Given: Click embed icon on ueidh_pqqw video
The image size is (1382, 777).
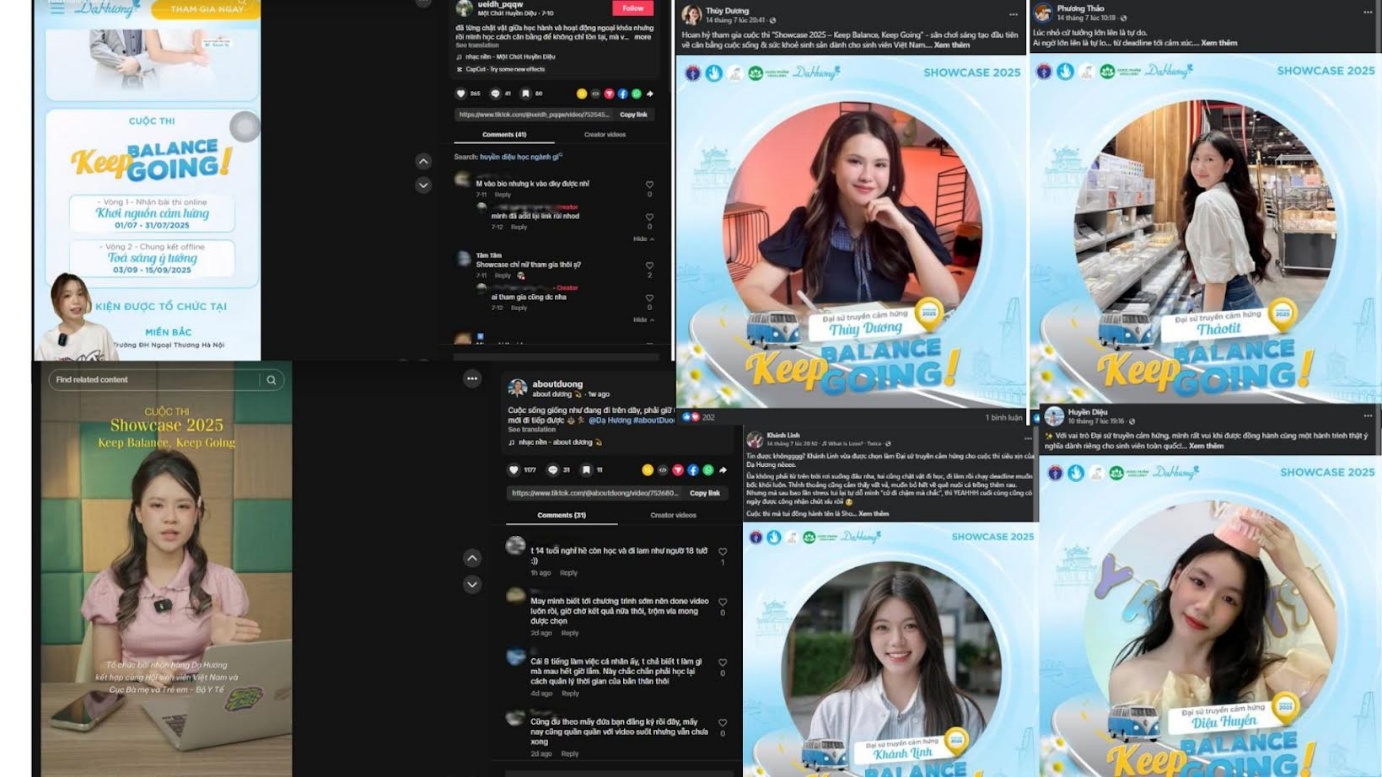Looking at the screenshot, I should coord(596,94).
